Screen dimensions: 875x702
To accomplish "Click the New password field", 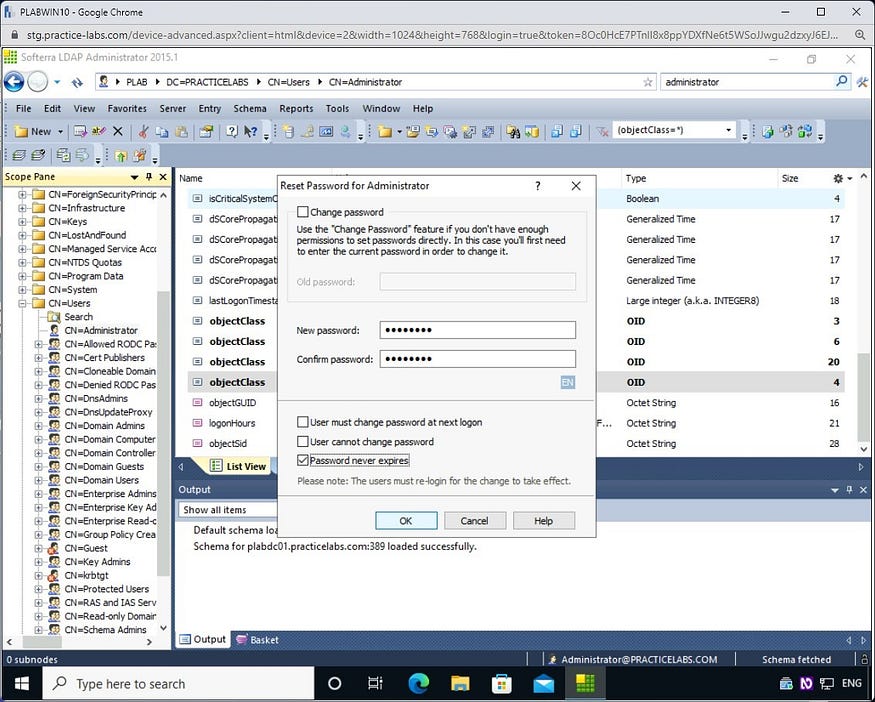I will coord(478,330).
